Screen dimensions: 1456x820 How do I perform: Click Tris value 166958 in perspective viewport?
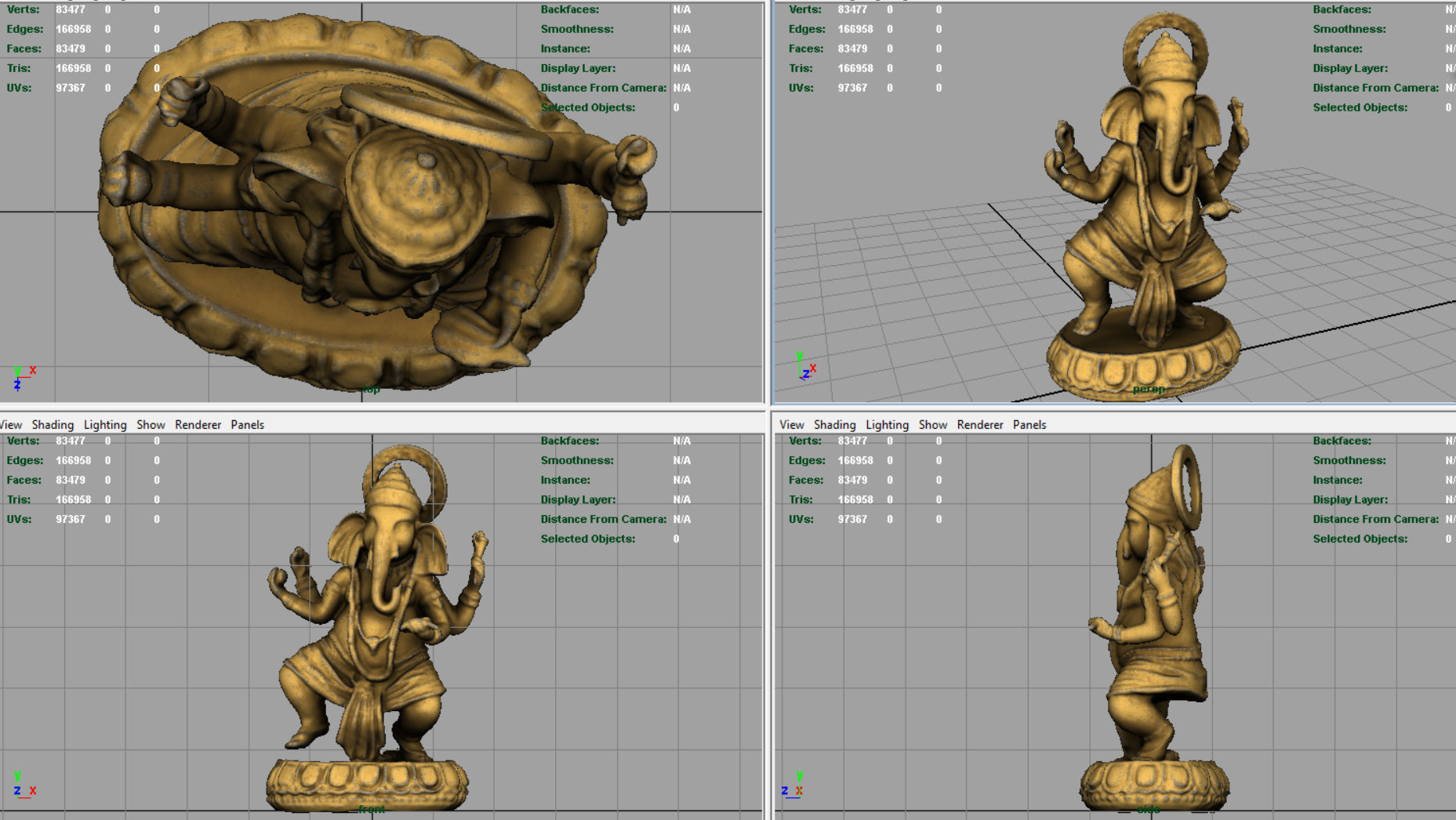(x=855, y=68)
